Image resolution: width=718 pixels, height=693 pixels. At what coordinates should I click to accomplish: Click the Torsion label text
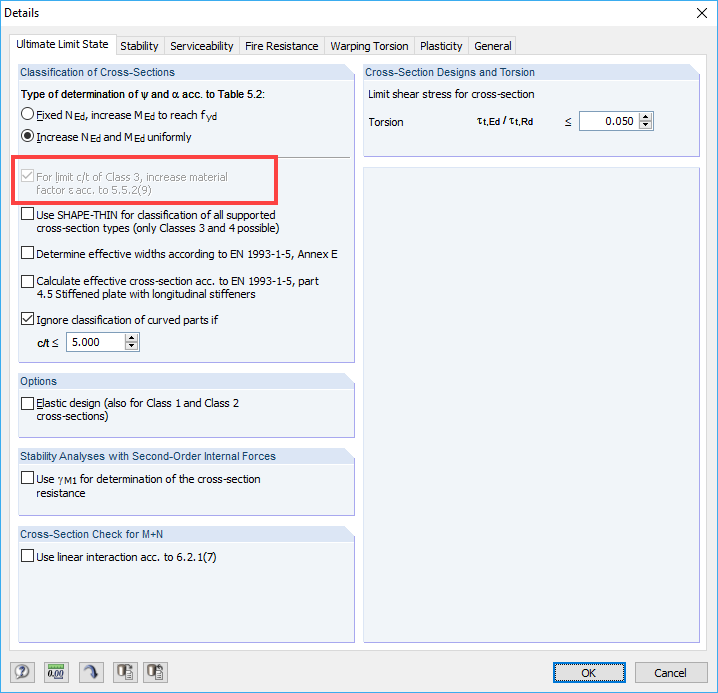pos(386,122)
